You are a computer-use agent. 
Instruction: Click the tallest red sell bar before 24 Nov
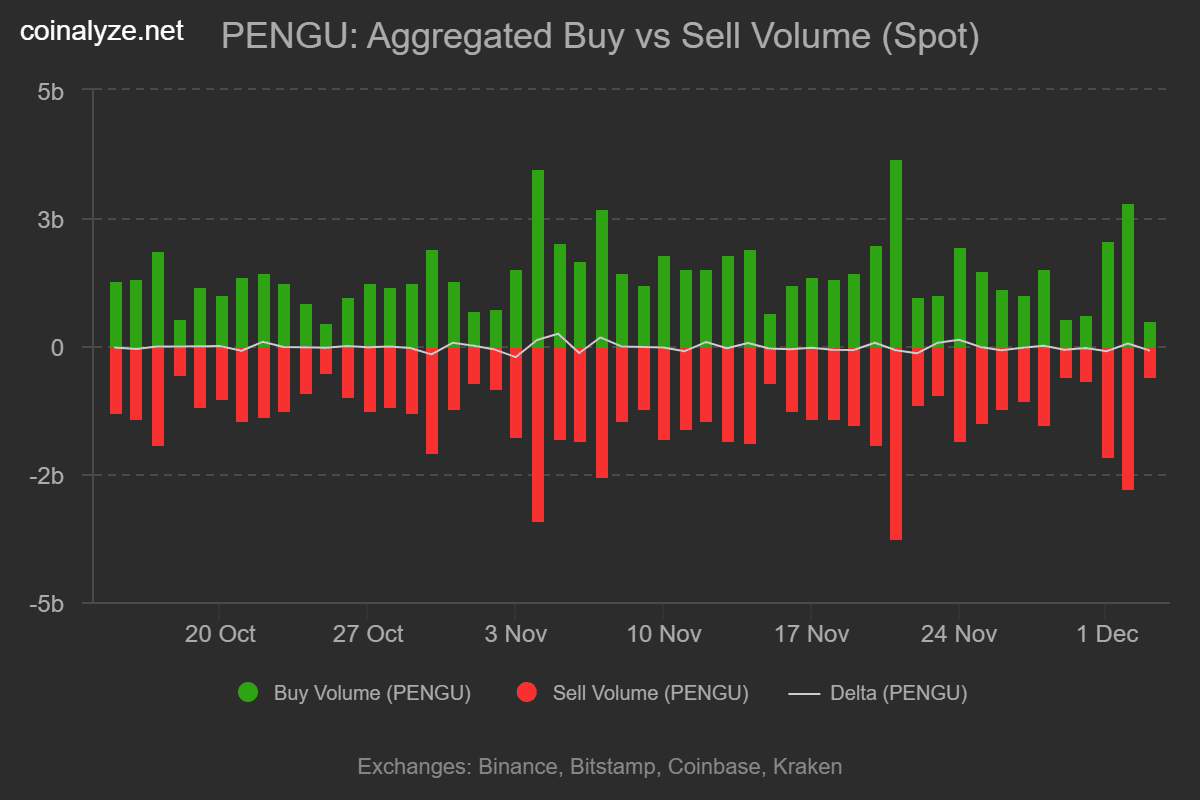point(896,443)
